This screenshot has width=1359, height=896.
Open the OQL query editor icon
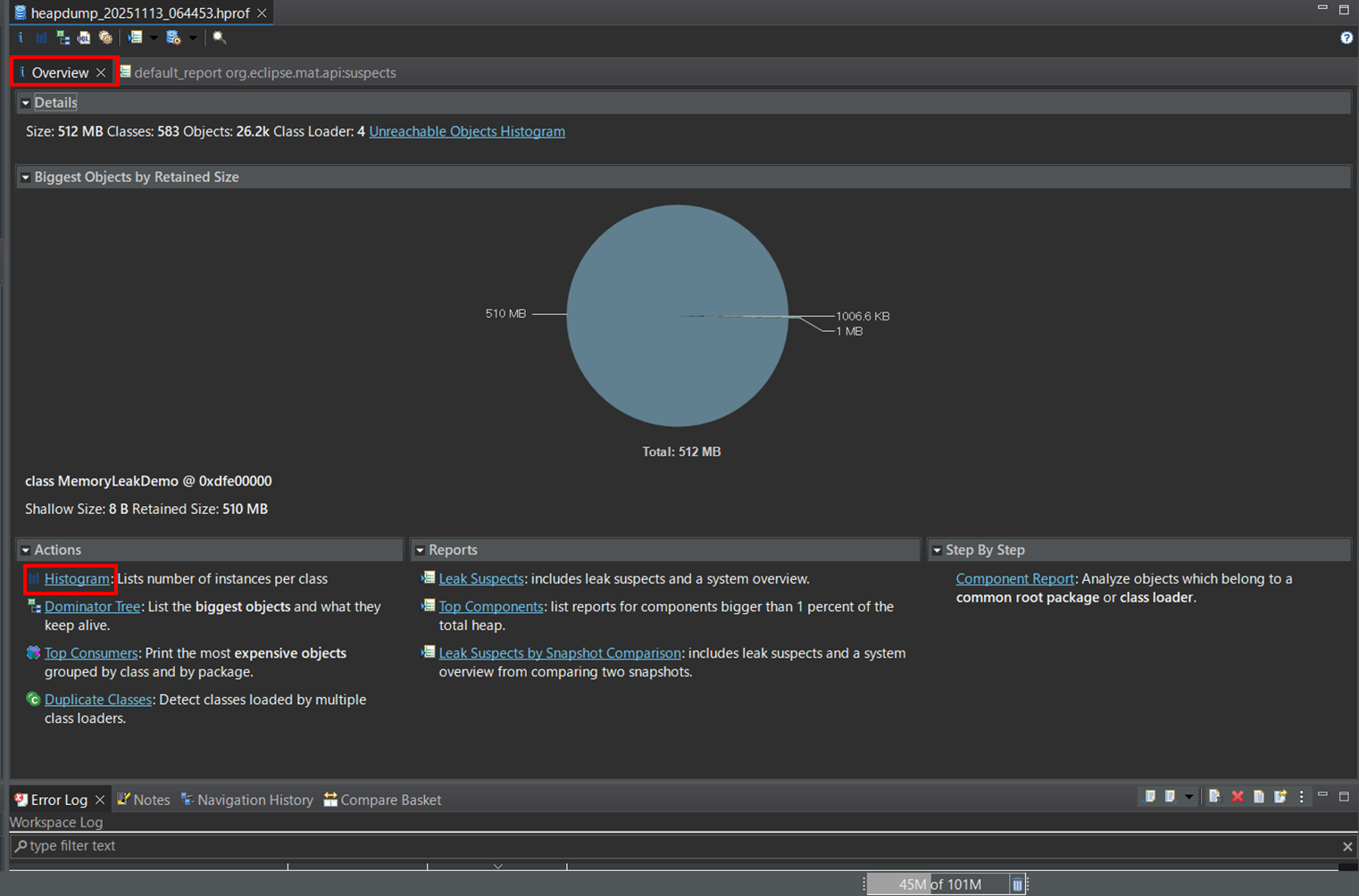[84, 37]
